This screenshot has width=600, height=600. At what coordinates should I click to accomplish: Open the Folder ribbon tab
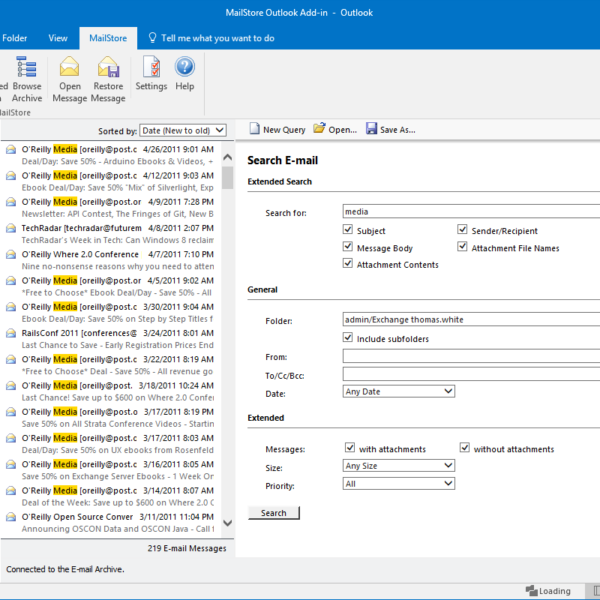(15, 38)
